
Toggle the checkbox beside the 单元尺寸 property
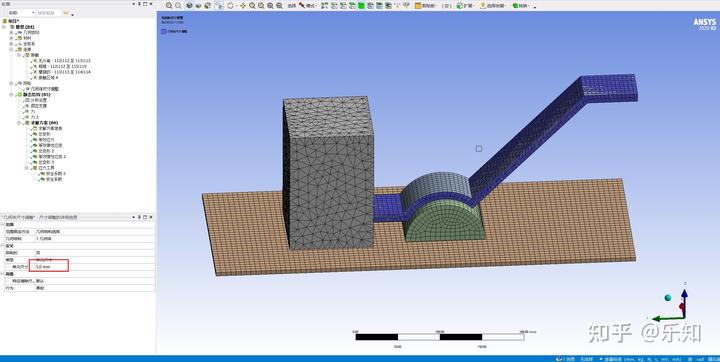pos(7,266)
